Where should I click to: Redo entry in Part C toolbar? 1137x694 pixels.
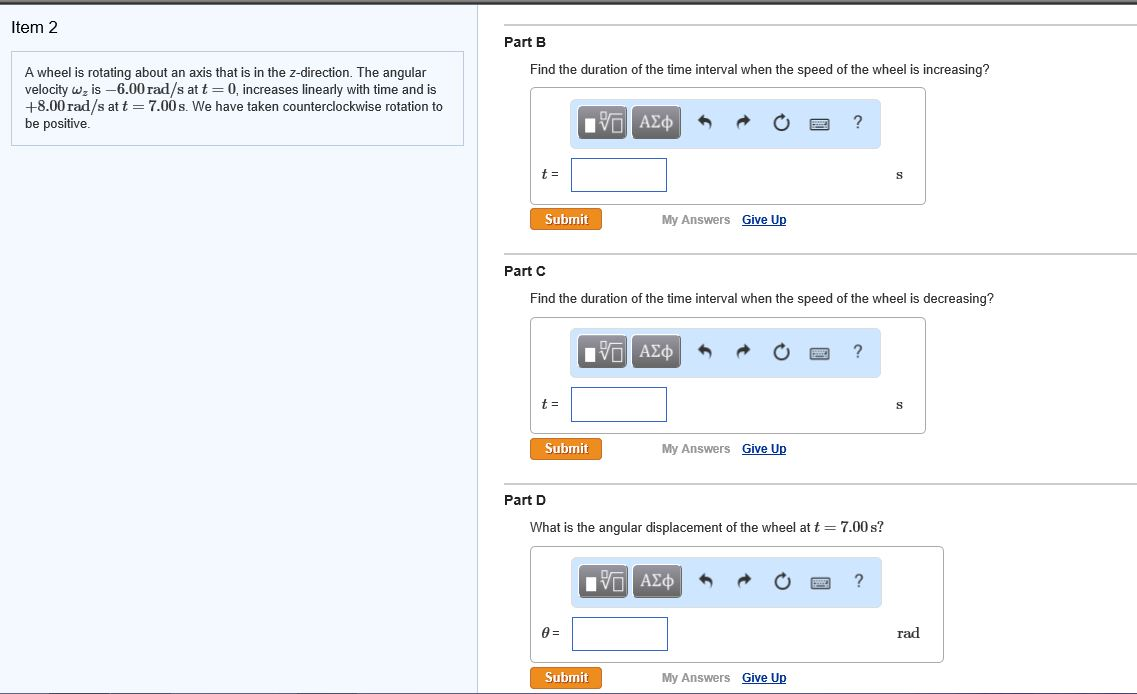click(x=743, y=352)
